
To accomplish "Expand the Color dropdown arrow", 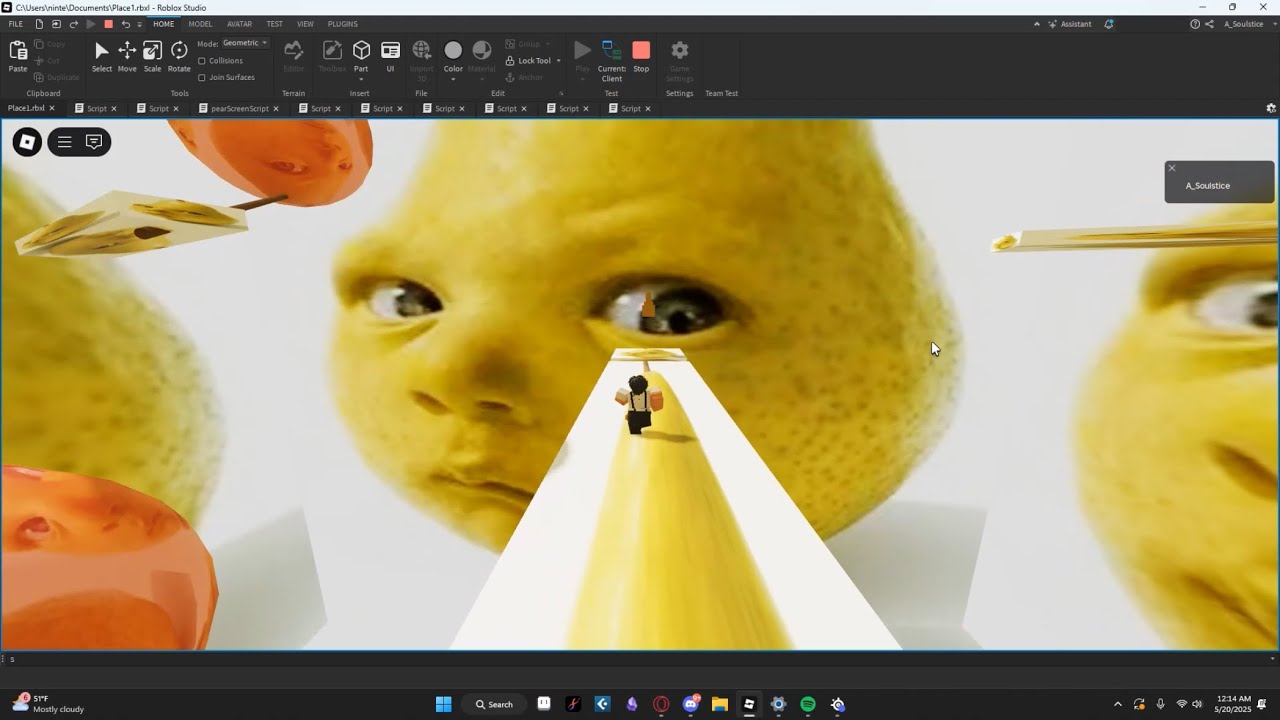I will tap(453, 79).
